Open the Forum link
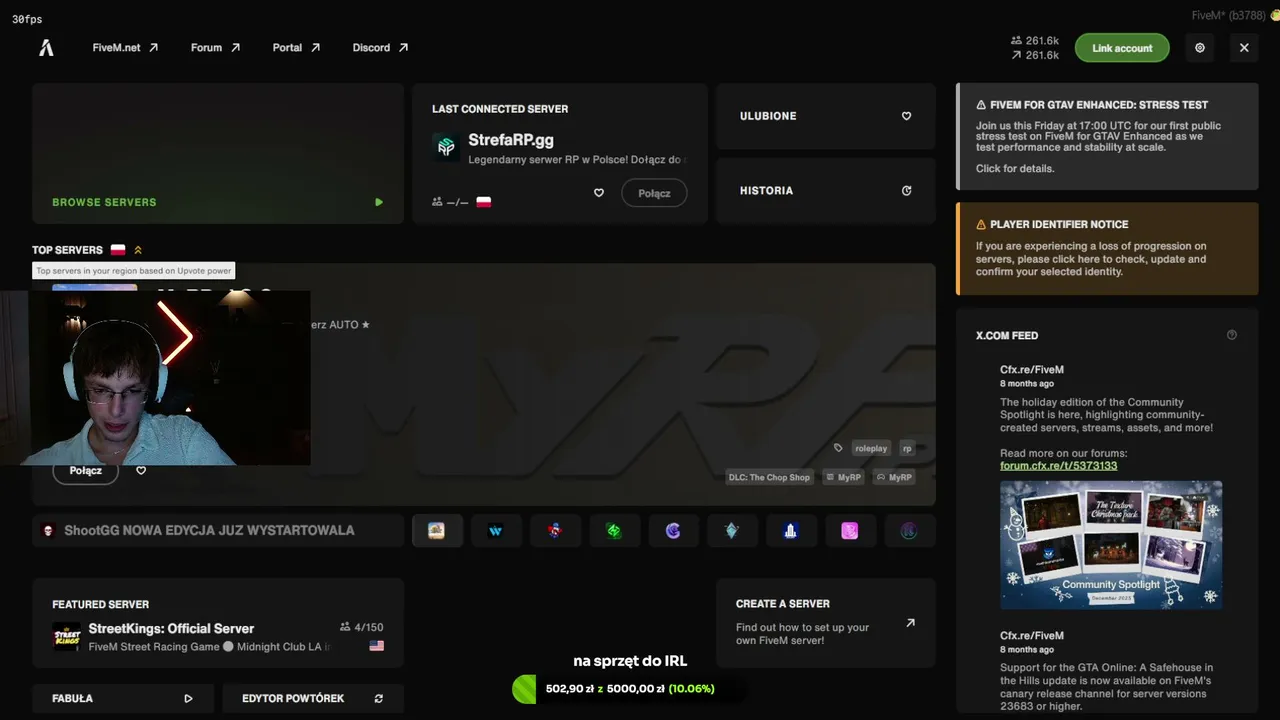This screenshot has width=1280, height=720. click(215, 48)
